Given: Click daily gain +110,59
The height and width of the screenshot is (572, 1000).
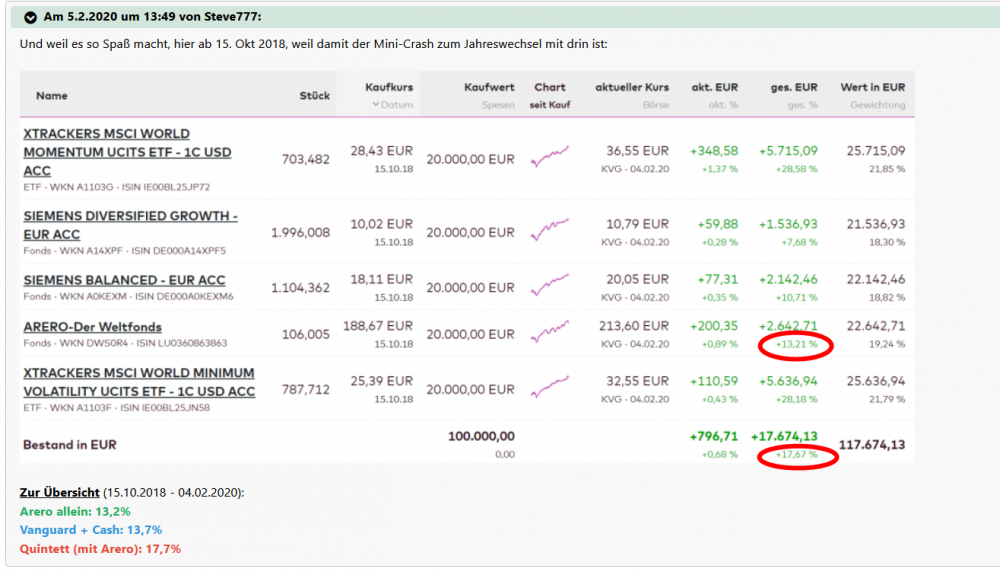Looking at the screenshot, I should [714, 381].
